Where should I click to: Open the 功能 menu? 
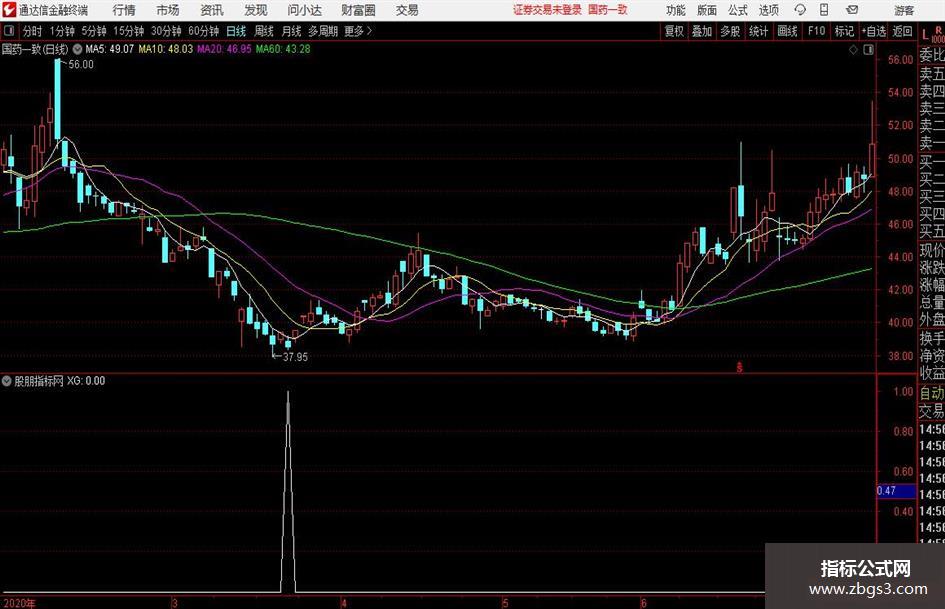(x=676, y=10)
